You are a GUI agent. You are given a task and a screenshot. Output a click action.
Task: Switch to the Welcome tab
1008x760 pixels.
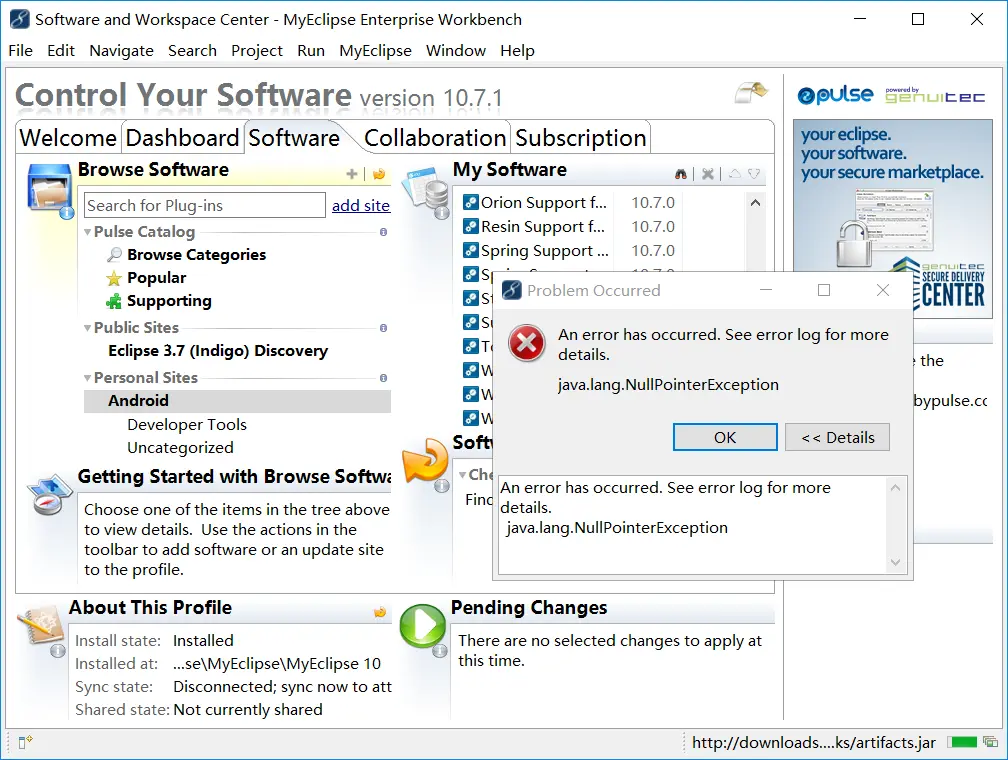click(68, 138)
